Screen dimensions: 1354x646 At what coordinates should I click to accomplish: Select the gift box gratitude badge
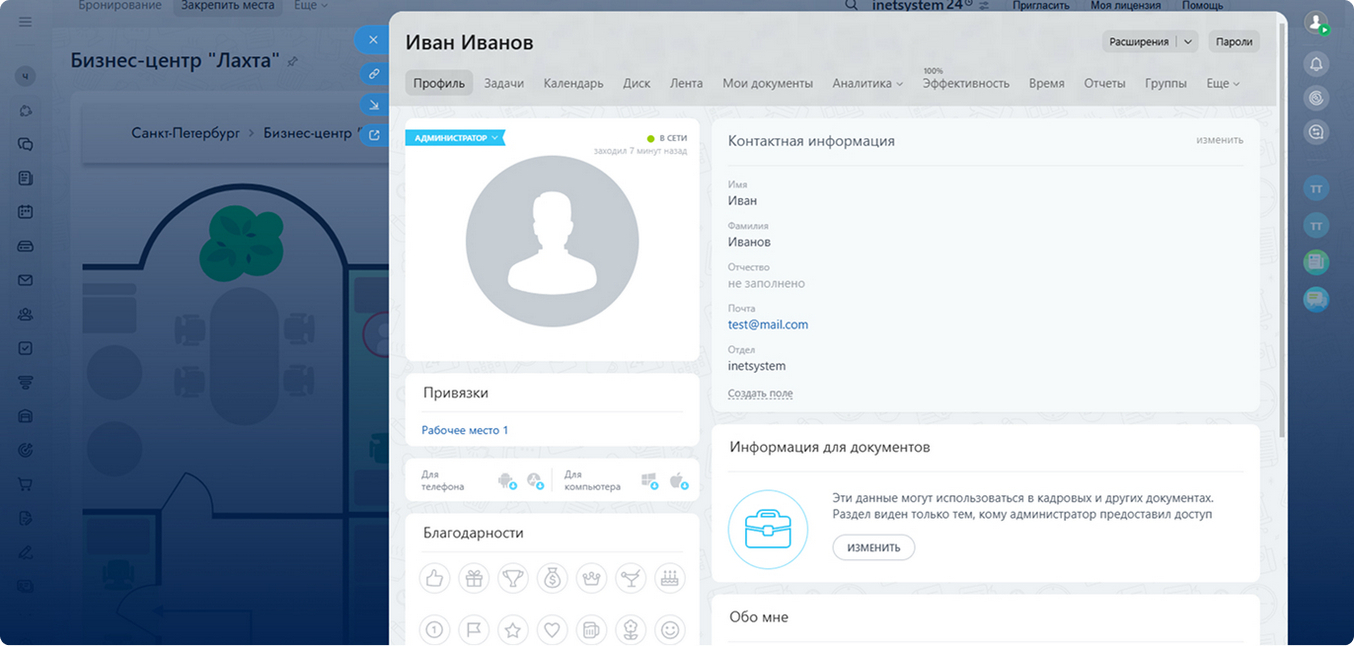coord(474,577)
